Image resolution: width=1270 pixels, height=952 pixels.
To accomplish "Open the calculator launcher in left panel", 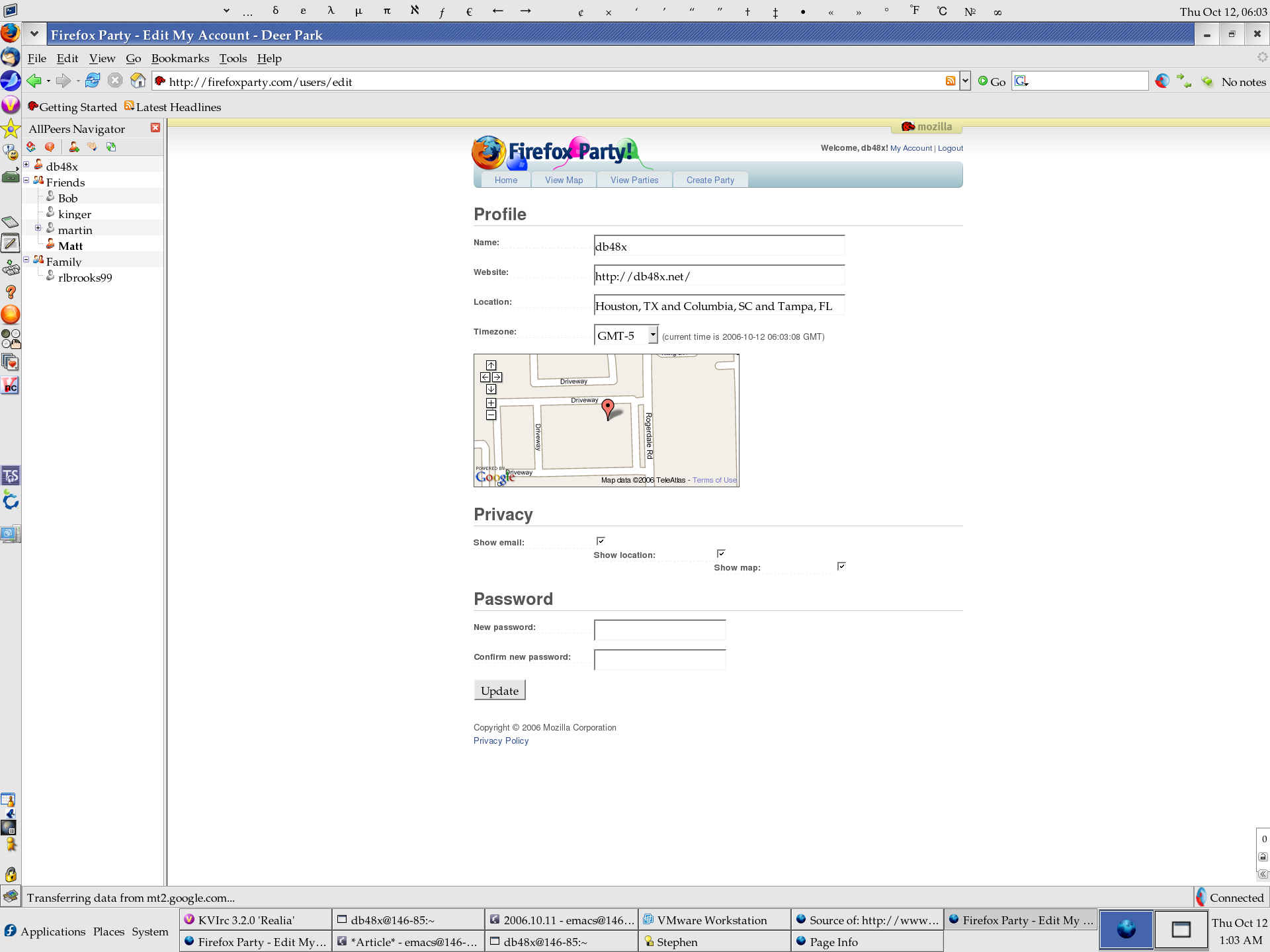I will (x=11, y=222).
